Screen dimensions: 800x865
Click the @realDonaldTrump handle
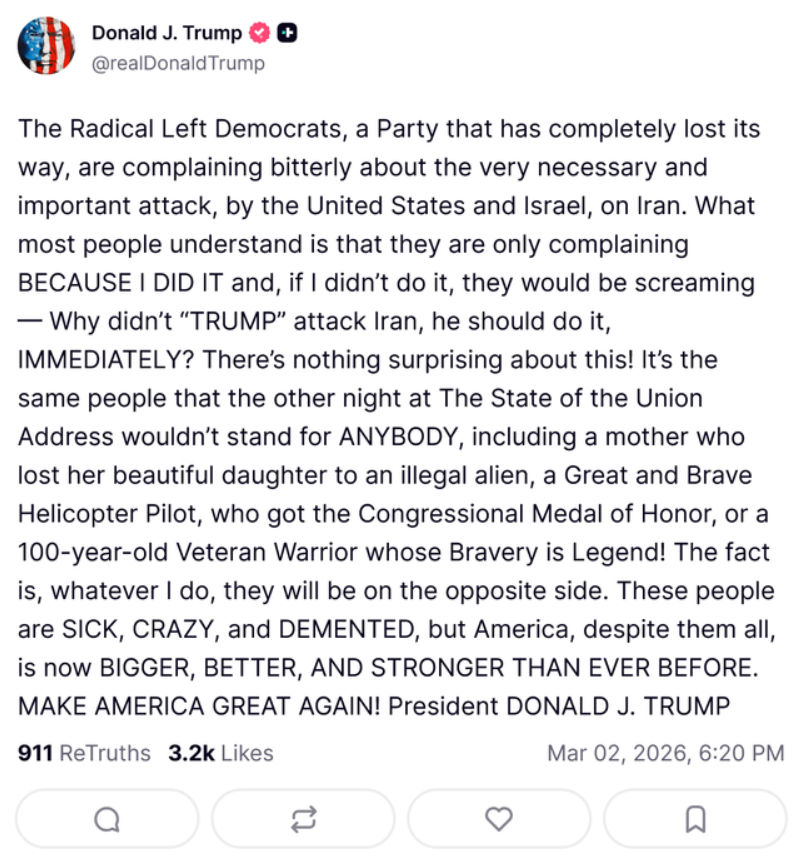[x=178, y=63]
